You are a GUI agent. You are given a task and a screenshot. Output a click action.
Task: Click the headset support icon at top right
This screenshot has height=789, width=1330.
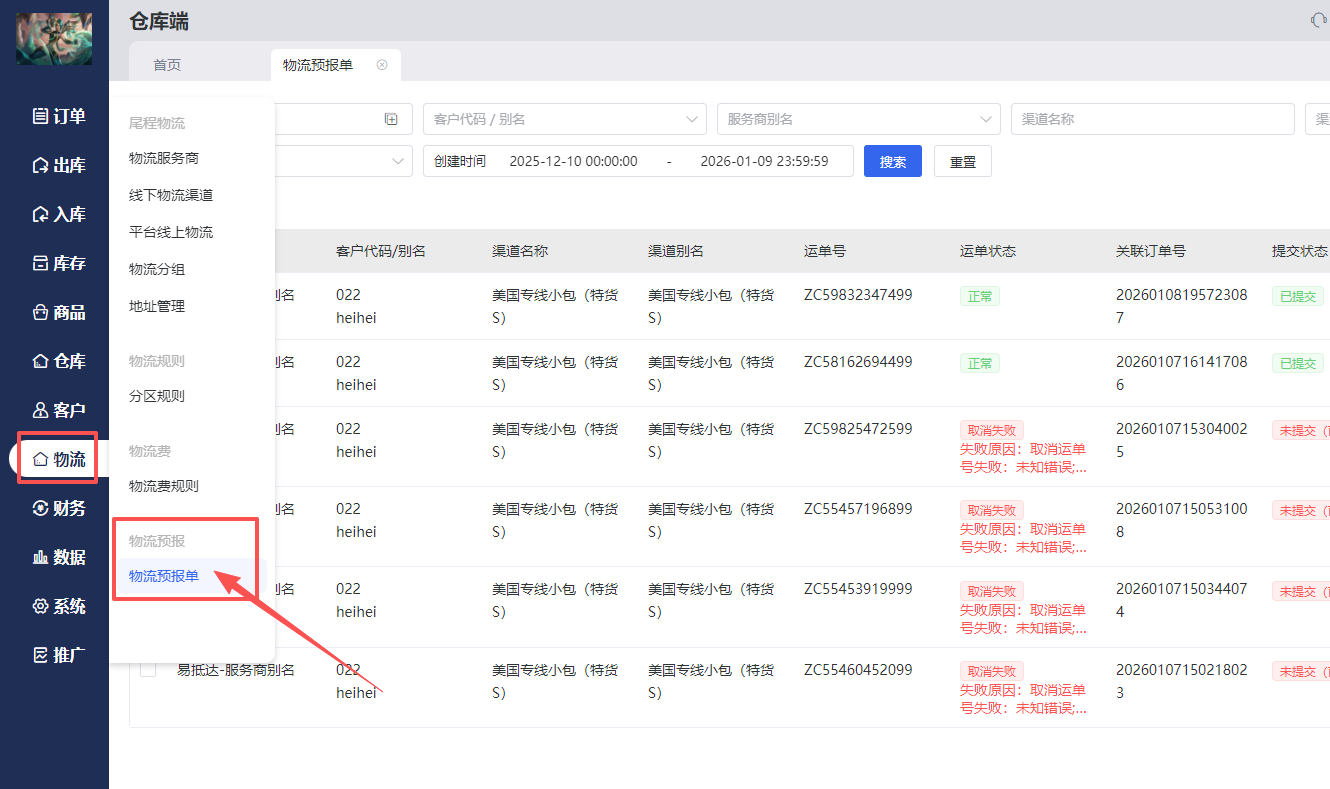tap(1318, 20)
